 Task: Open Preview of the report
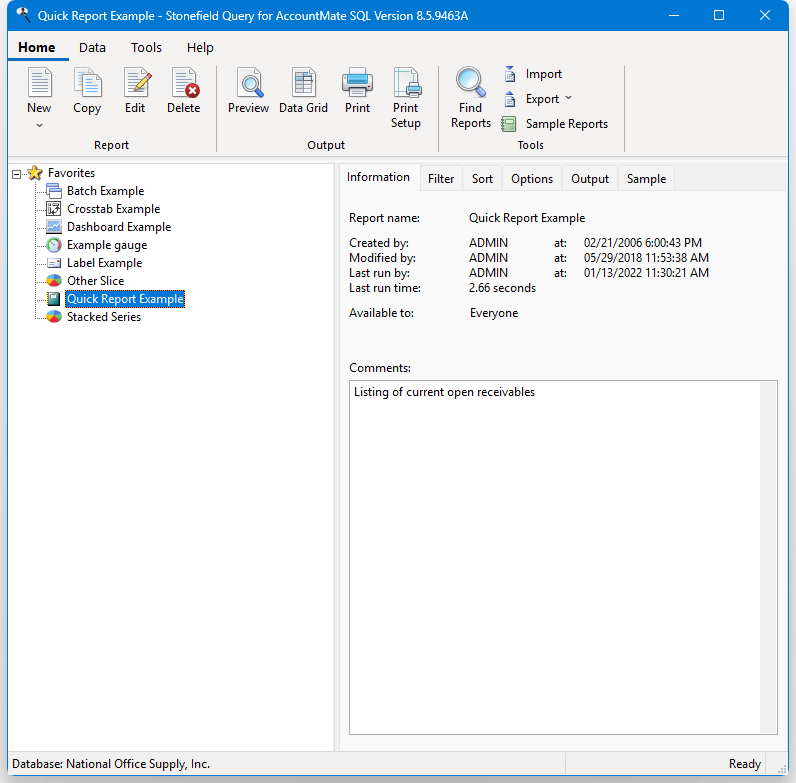[248, 84]
